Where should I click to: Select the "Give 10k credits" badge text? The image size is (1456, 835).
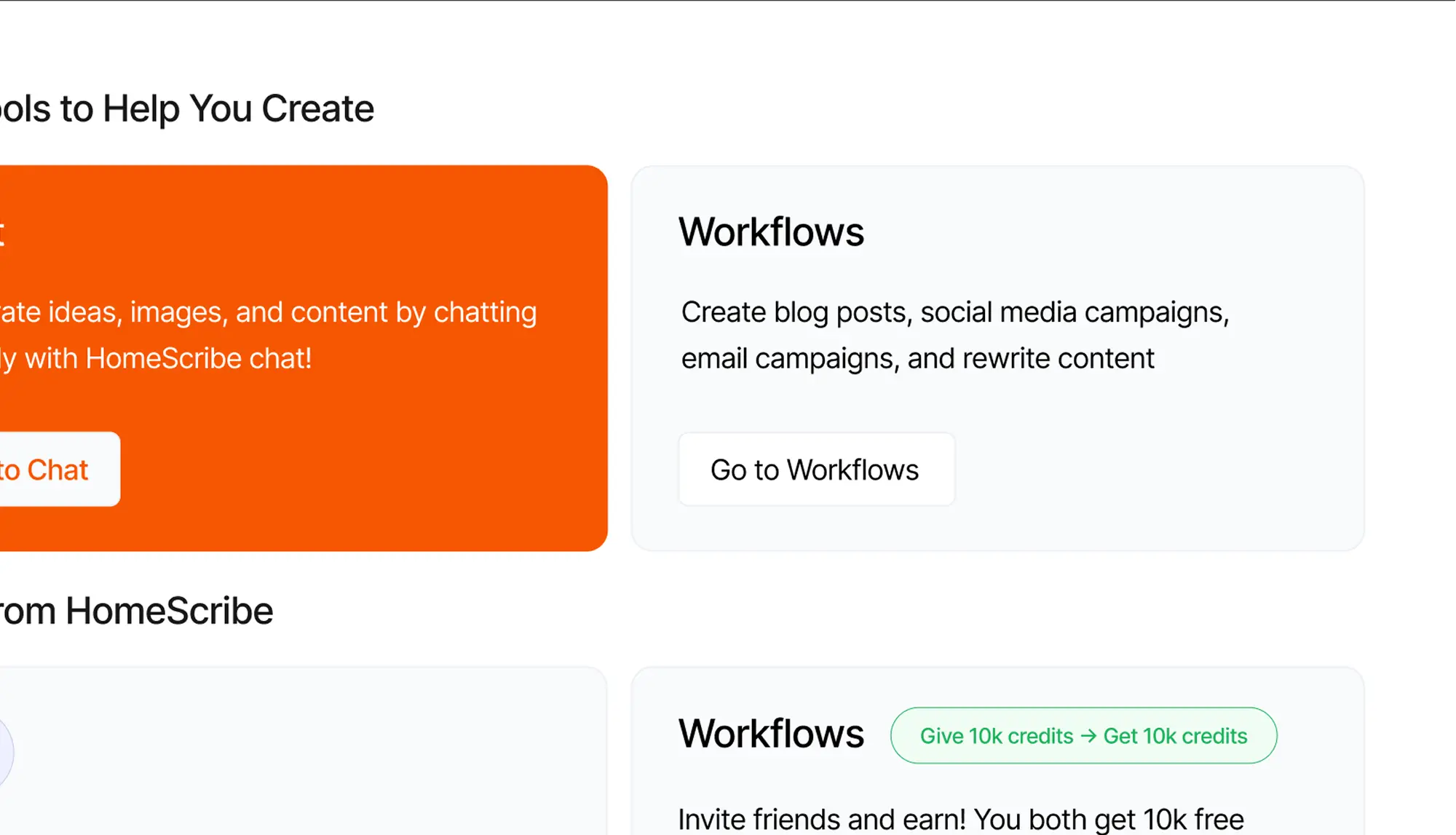click(996, 736)
